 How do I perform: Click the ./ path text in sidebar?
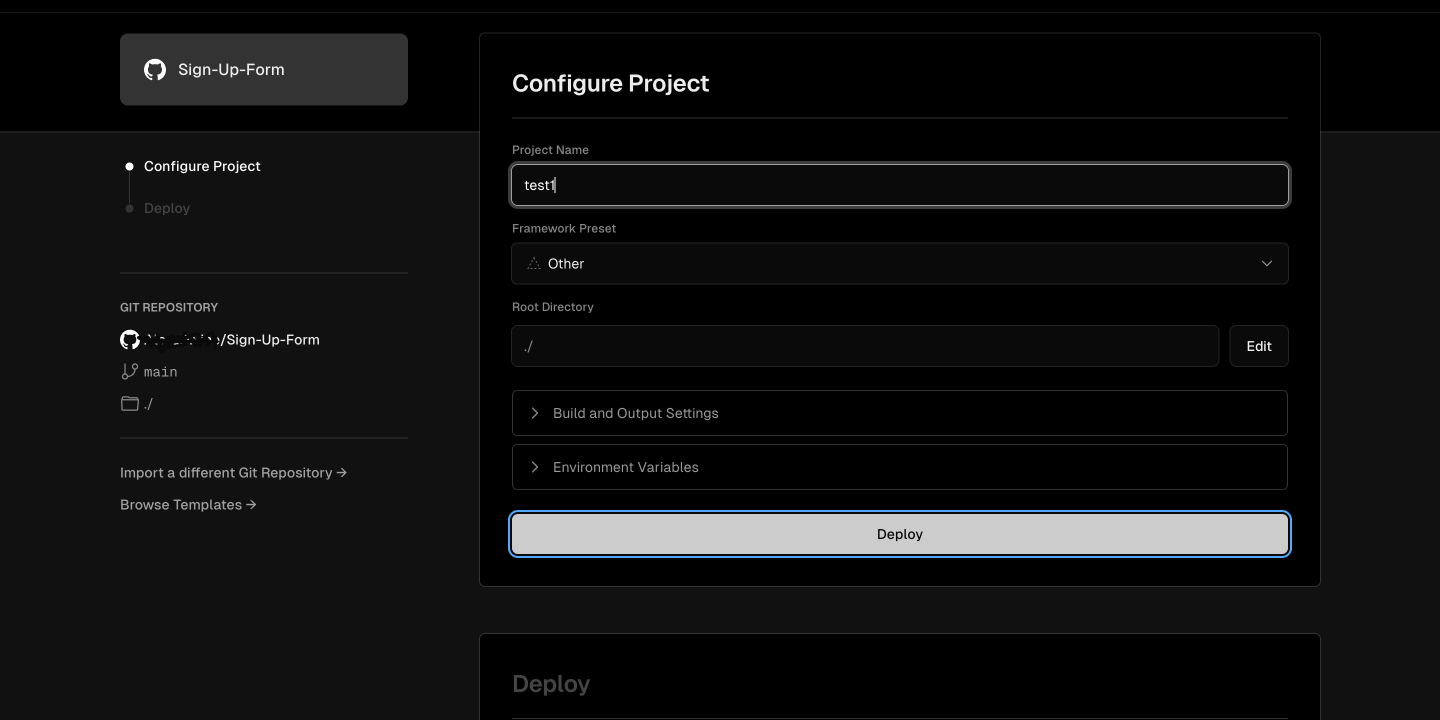pos(148,404)
